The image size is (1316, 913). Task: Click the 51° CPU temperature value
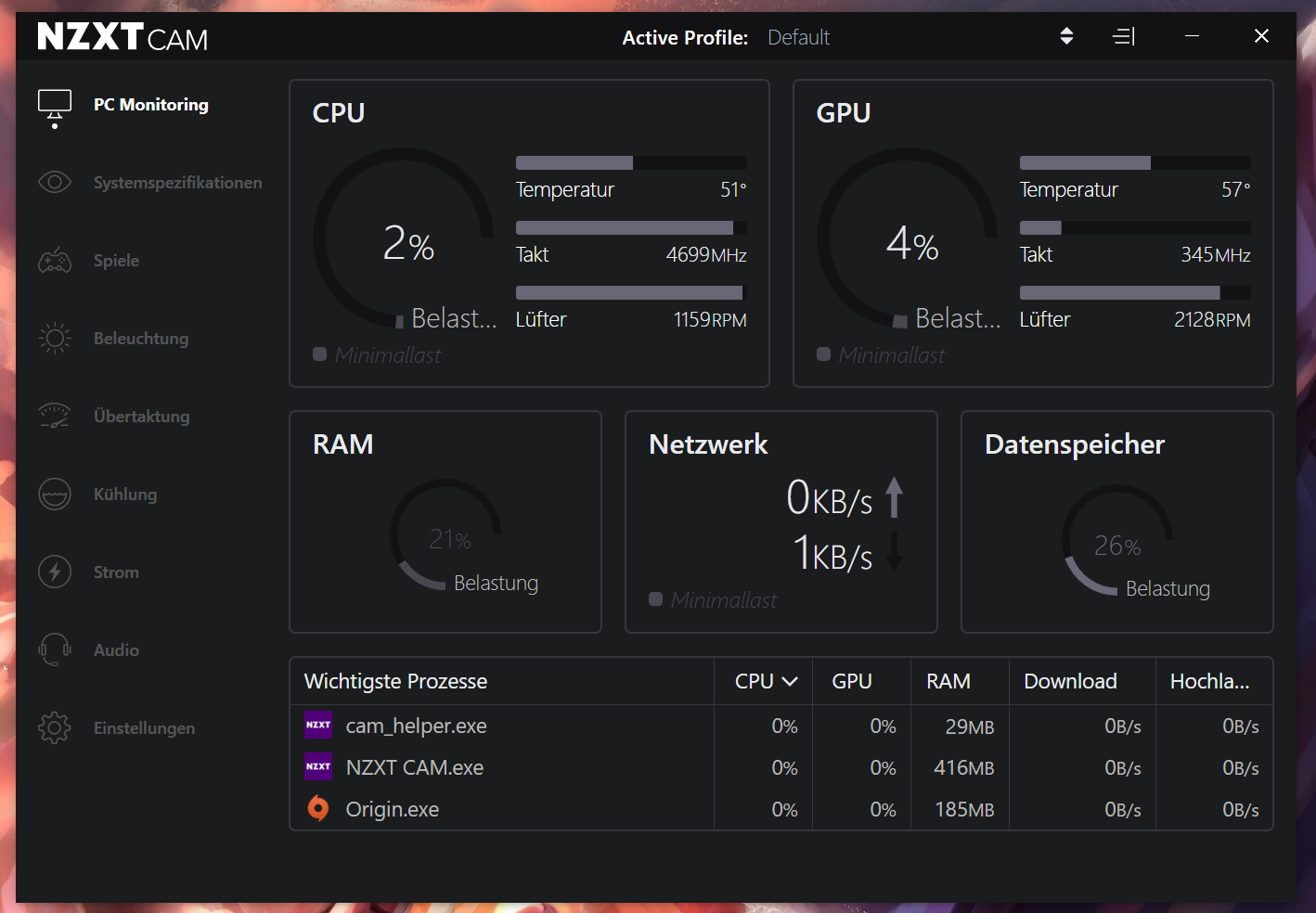[x=733, y=189]
